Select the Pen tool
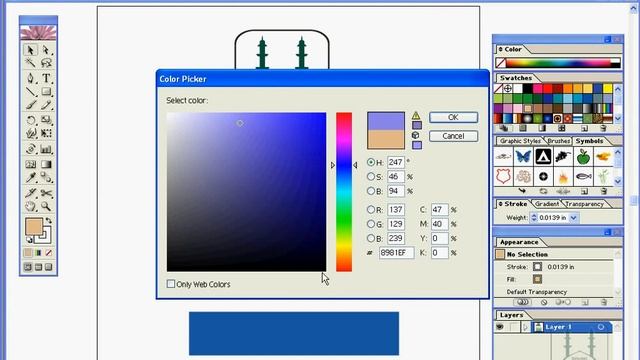Screen dimensions: 640x360 click(x=30, y=78)
